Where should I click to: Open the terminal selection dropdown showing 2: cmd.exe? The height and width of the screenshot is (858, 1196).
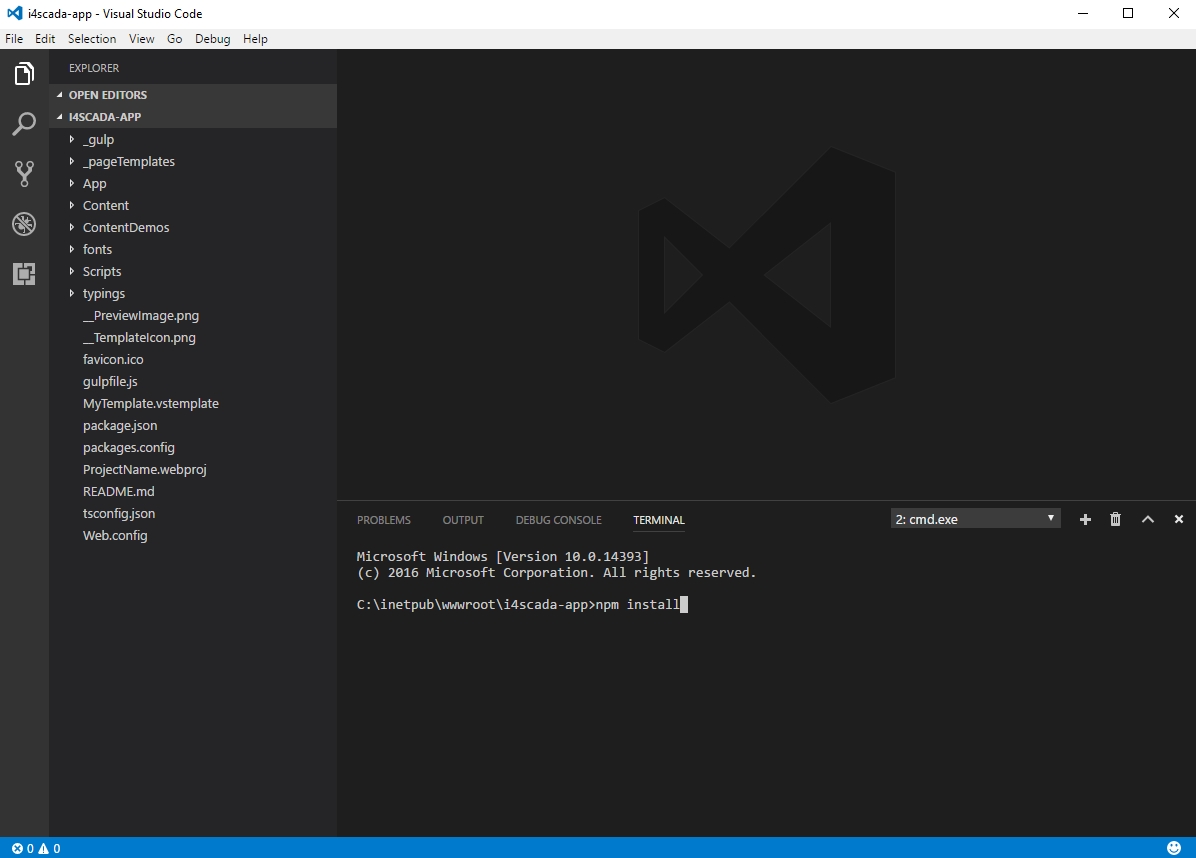coord(974,518)
